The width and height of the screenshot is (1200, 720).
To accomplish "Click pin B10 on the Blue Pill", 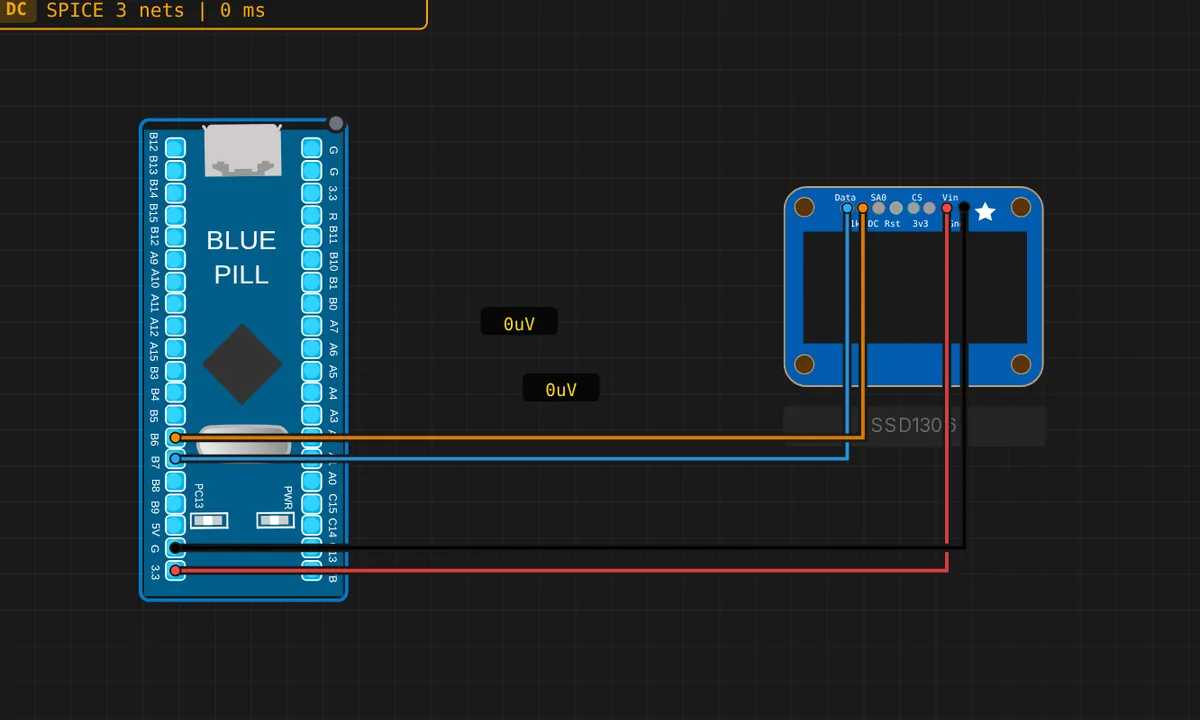I will tap(313, 259).
